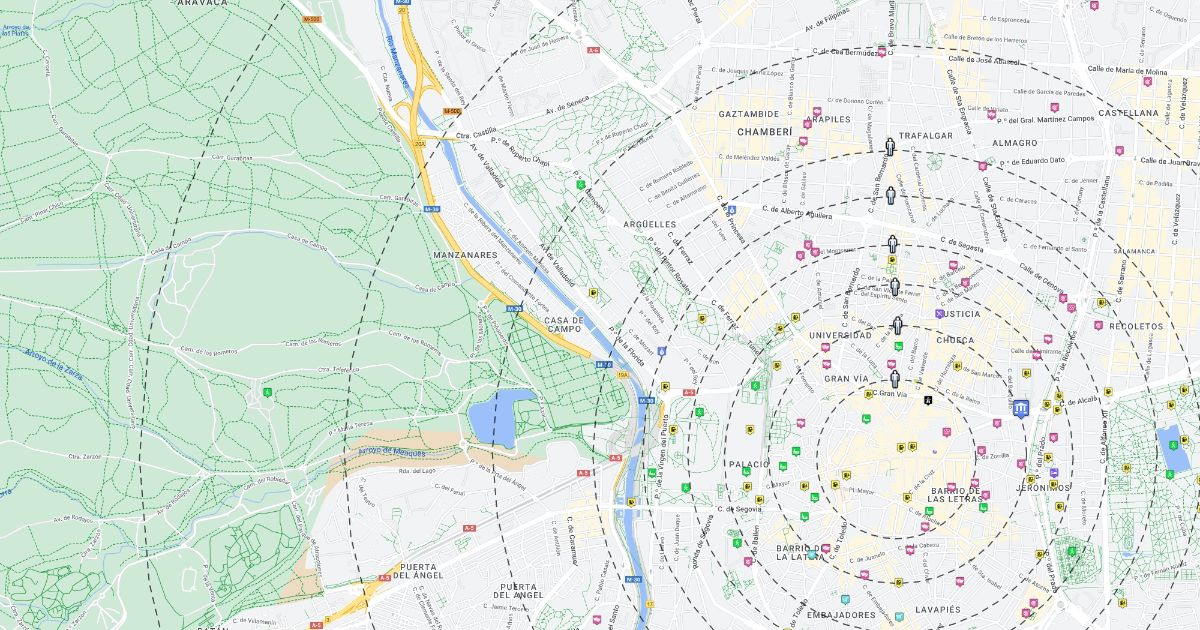The image size is (1200, 630).
Task: Click the Arroyo de Meaques label
Action: click(390, 452)
